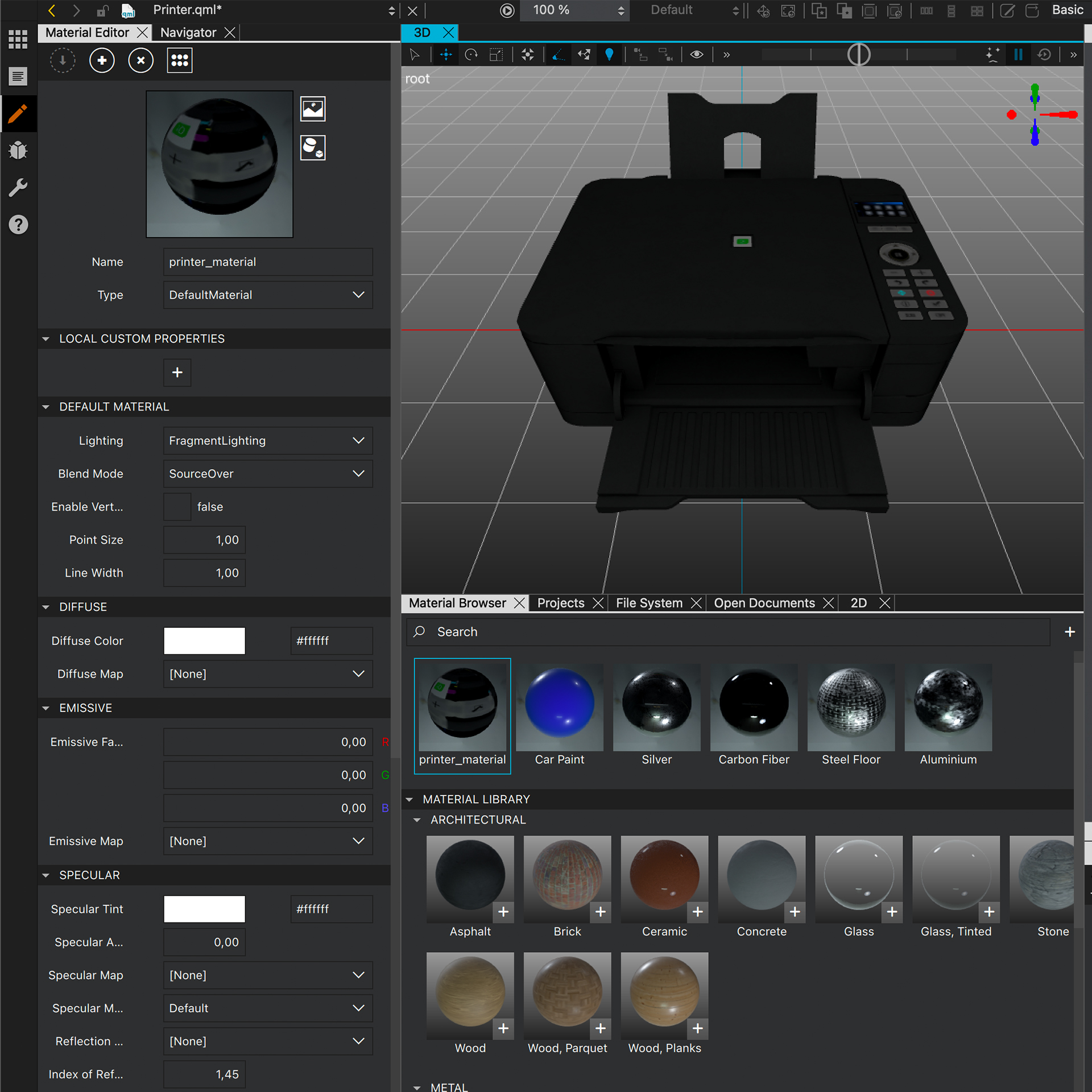Click the Diffuse Color white swatch
The image size is (1092, 1092).
point(204,641)
